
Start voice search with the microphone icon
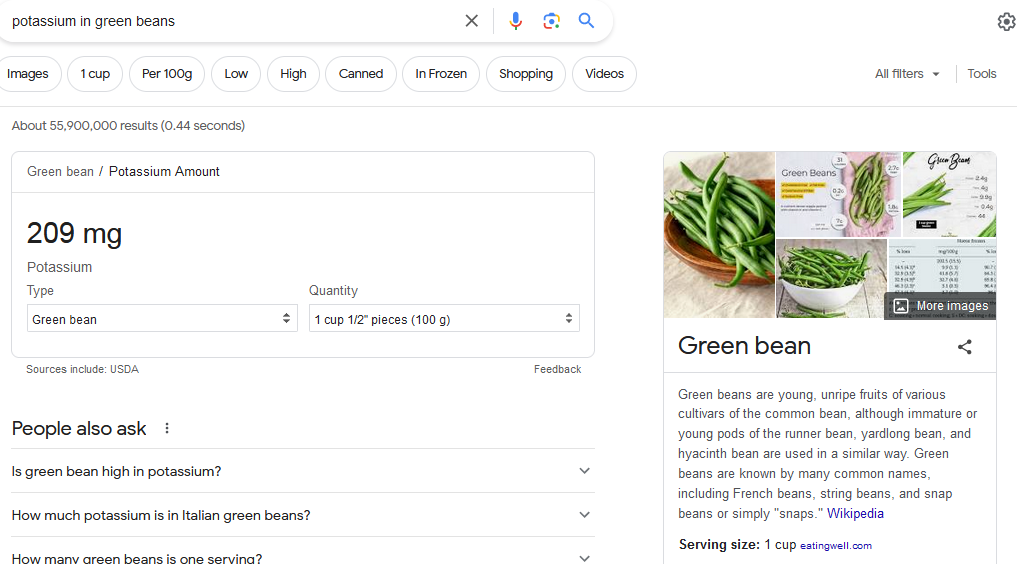click(x=516, y=21)
